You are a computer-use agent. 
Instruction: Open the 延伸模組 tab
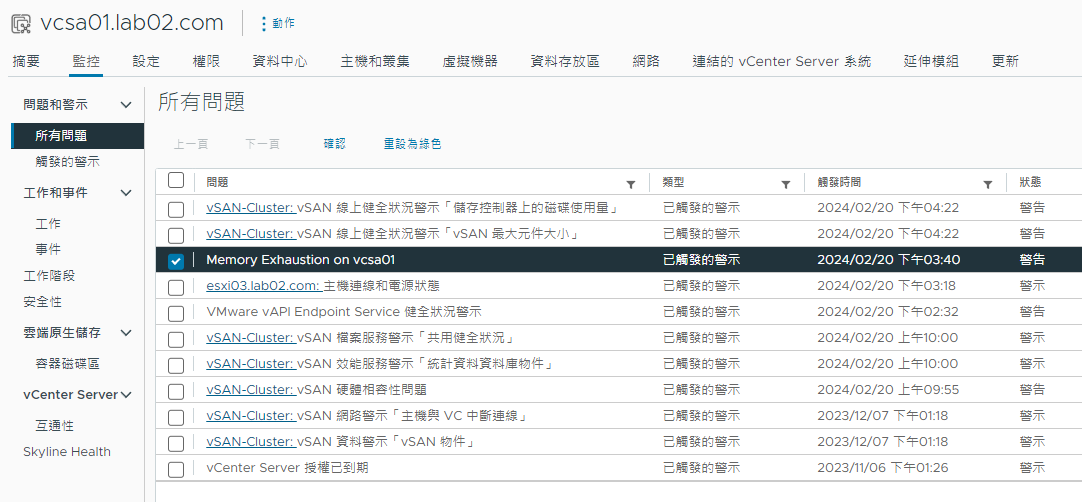(932, 61)
